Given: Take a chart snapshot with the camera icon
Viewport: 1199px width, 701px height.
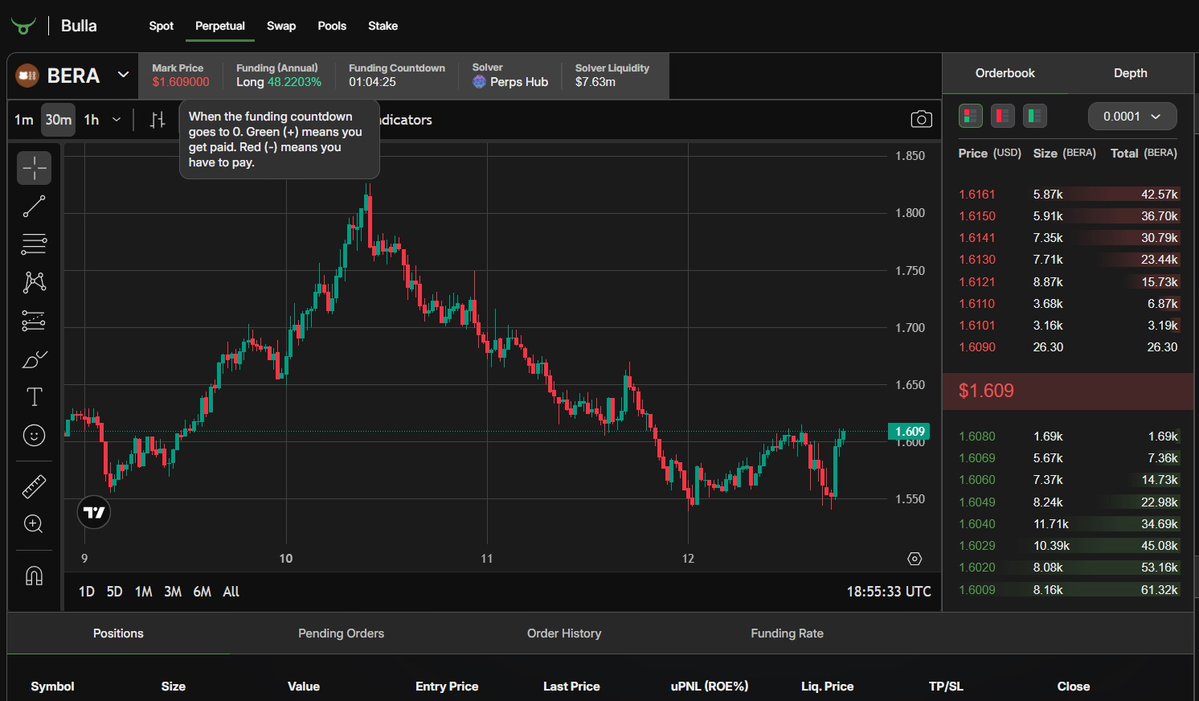Looking at the screenshot, I should [x=921, y=118].
